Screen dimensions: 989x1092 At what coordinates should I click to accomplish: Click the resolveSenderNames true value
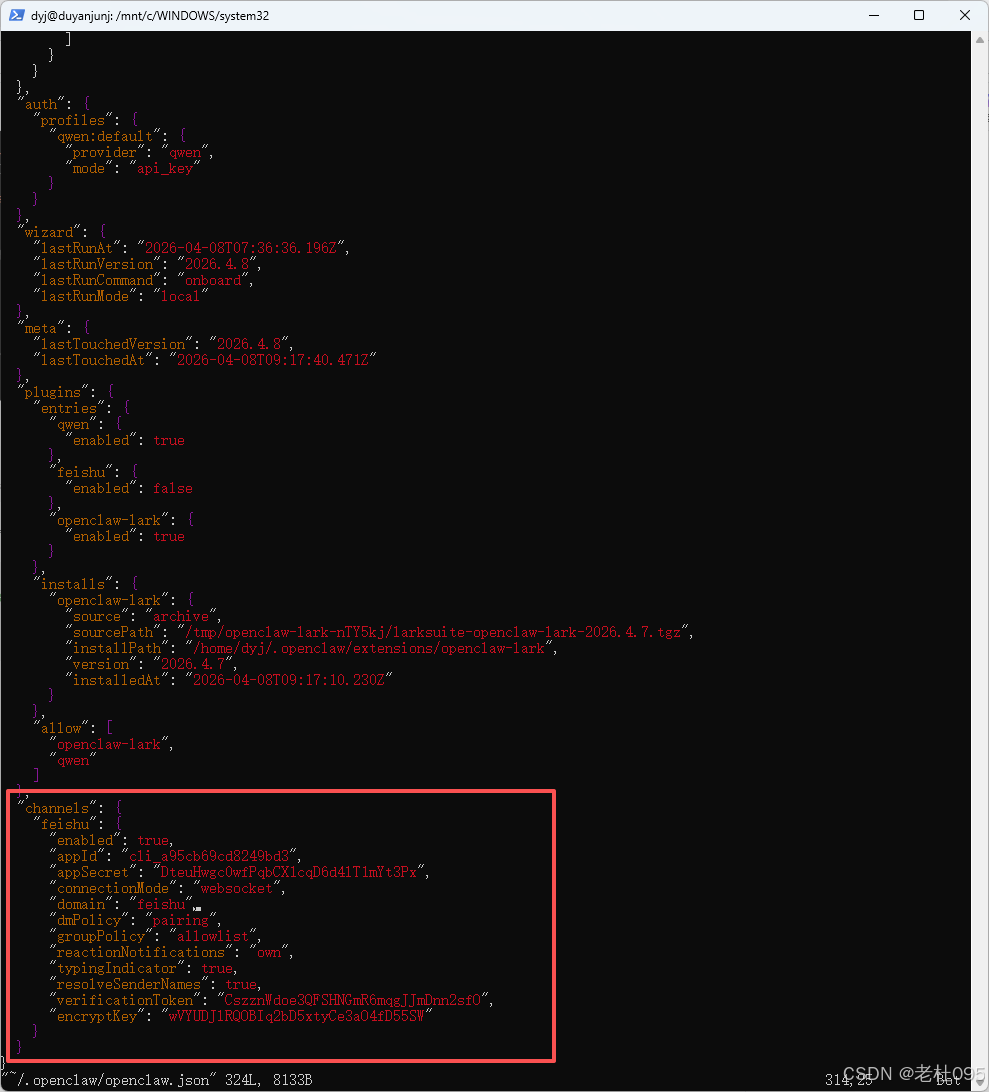click(240, 985)
